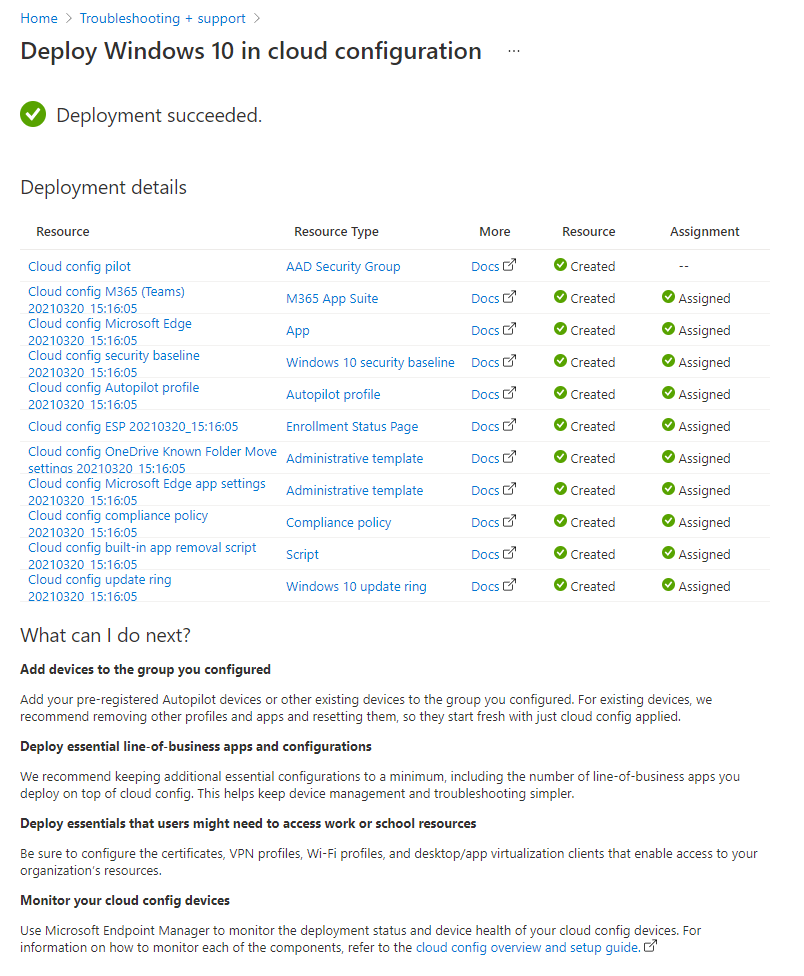Image resolution: width=804 pixels, height=976 pixels.
Task: Open Cloud config built-in app removal script
Action: tap(142, 555)
